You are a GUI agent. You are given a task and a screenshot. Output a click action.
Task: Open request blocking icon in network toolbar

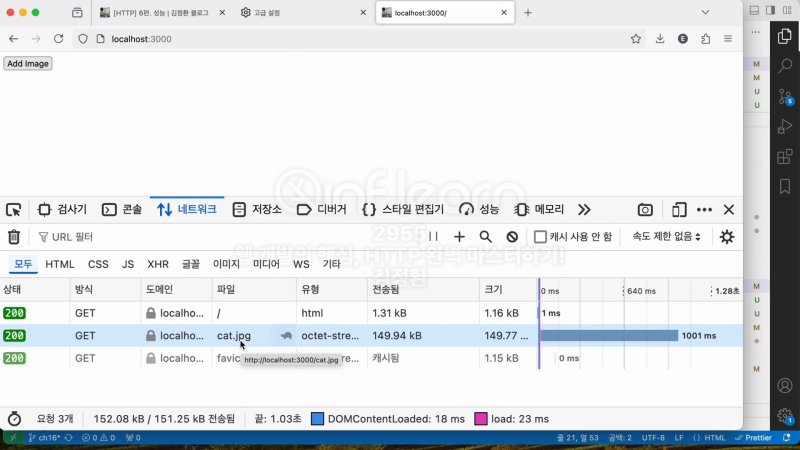[512, 237]
